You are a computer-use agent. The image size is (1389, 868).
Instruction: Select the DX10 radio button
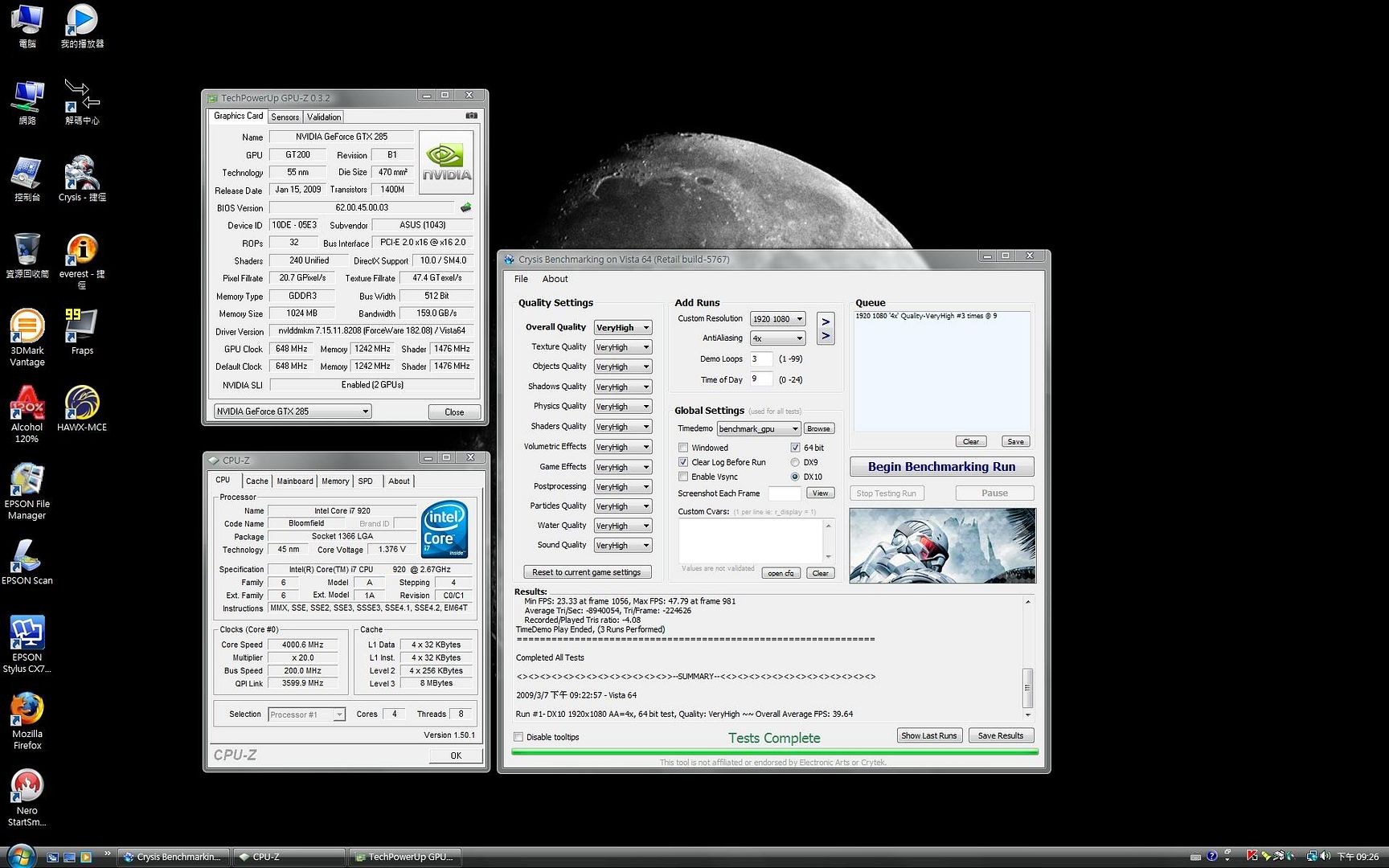coord(795,477)
